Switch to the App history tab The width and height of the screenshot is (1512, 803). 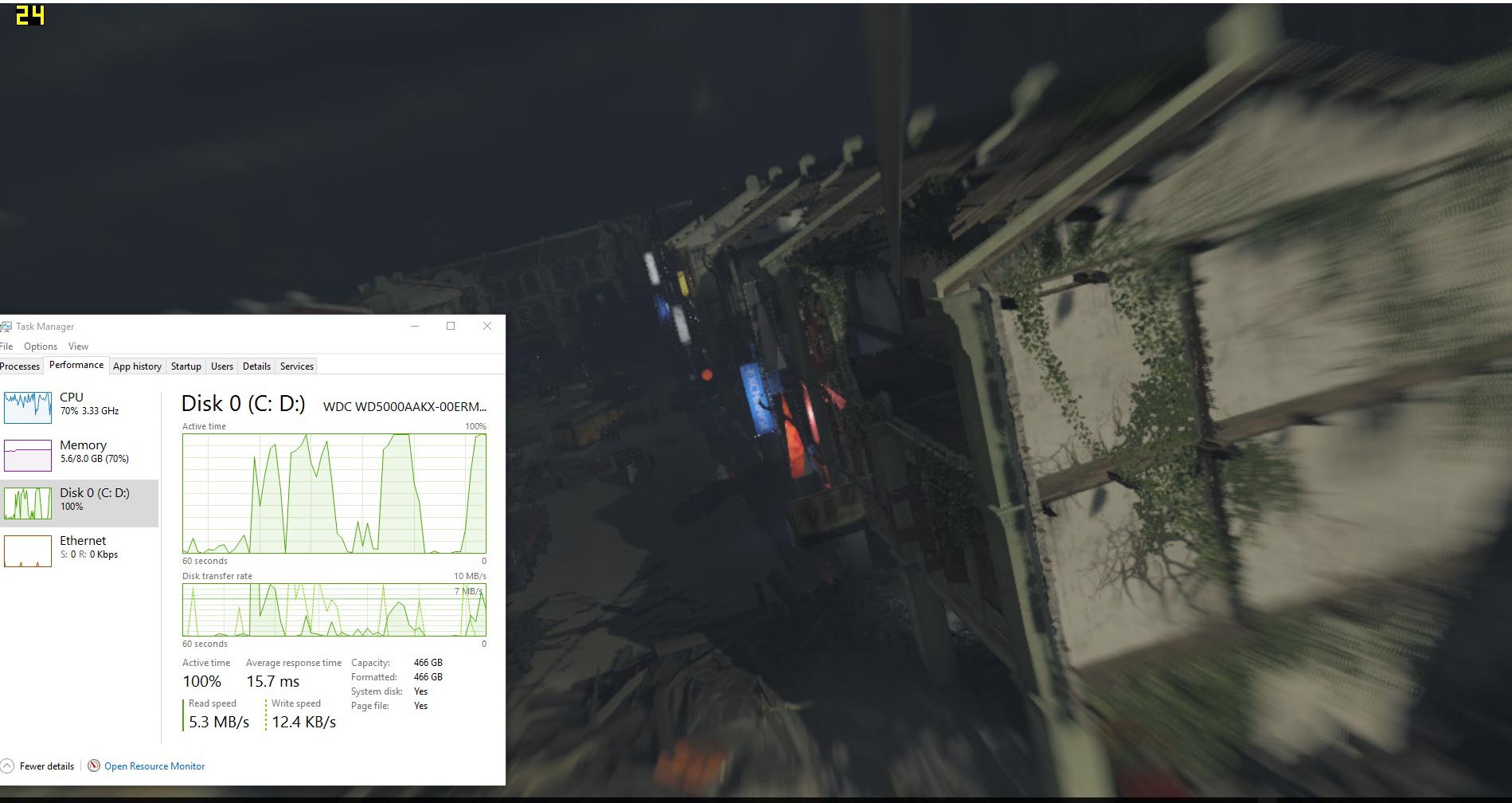pos(137,366)
